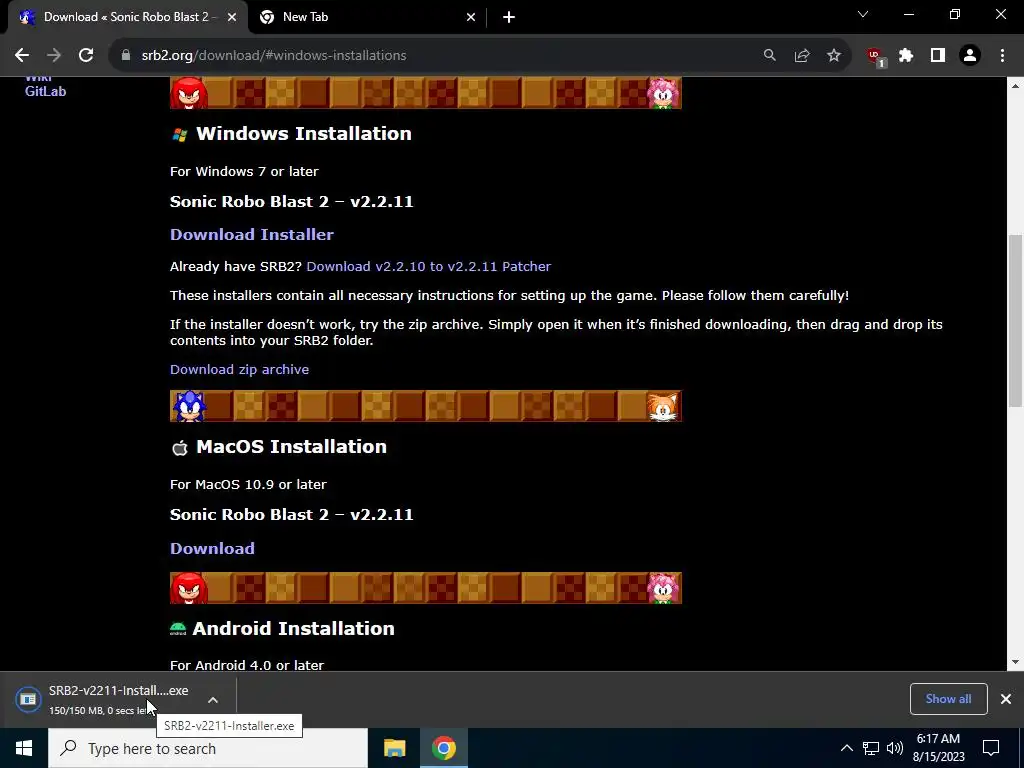Click the Knuckles sprite above Windows Installation
Screen dimensions: 1024x768
[x=189, y=93]
